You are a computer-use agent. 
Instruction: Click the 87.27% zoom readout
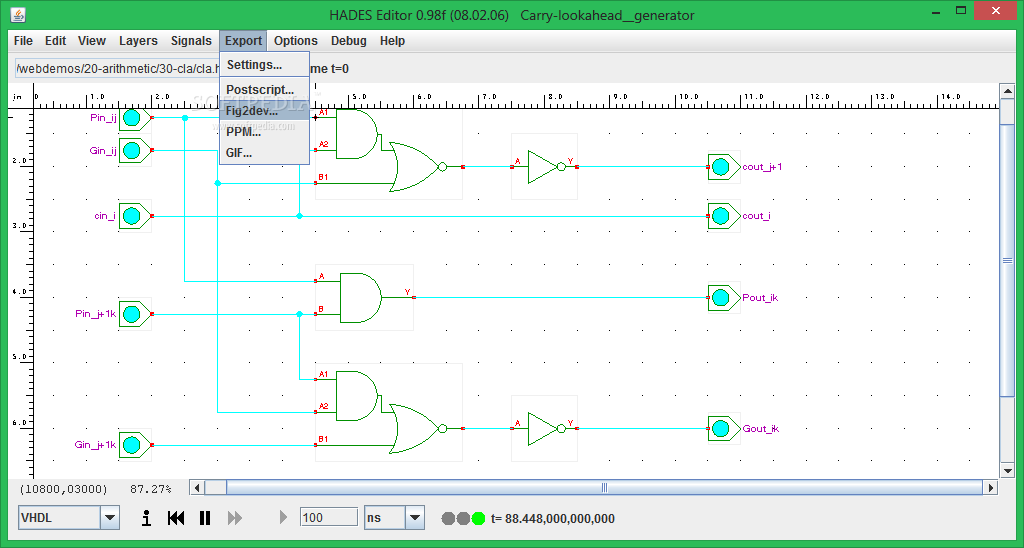coord(150,489)
